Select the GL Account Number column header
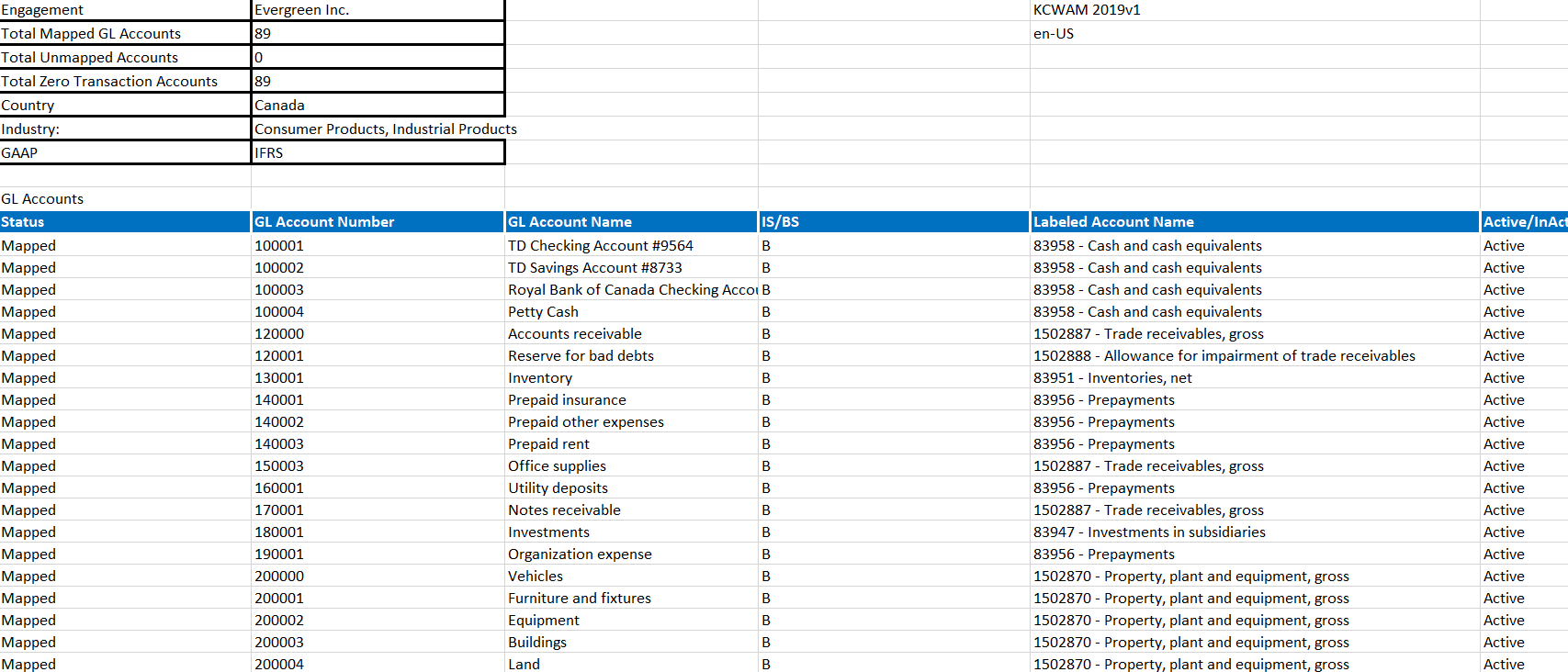 pyautogui.click(x=377, y=222)
